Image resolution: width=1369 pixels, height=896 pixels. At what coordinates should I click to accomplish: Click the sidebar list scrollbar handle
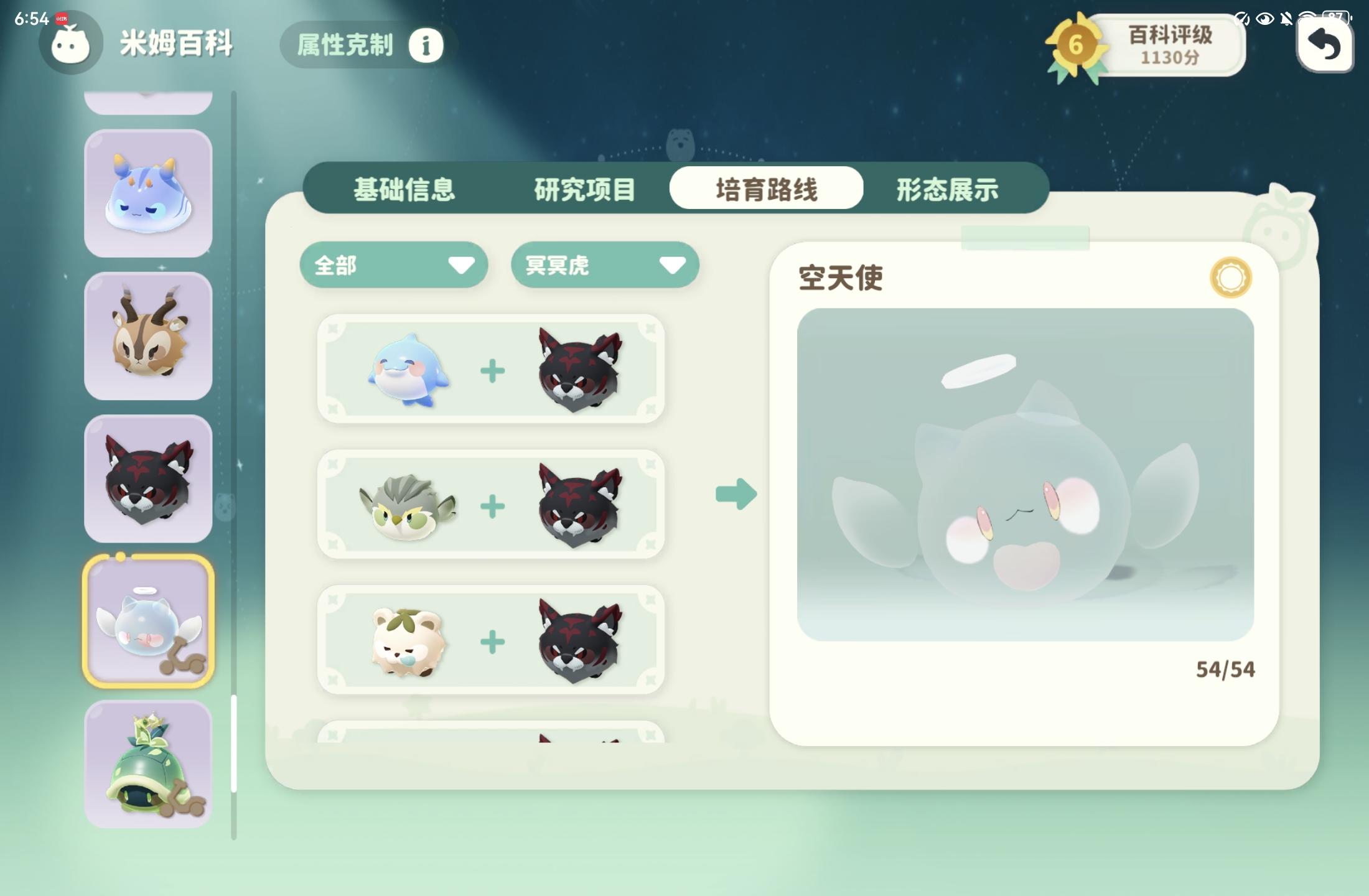[234, 744]
